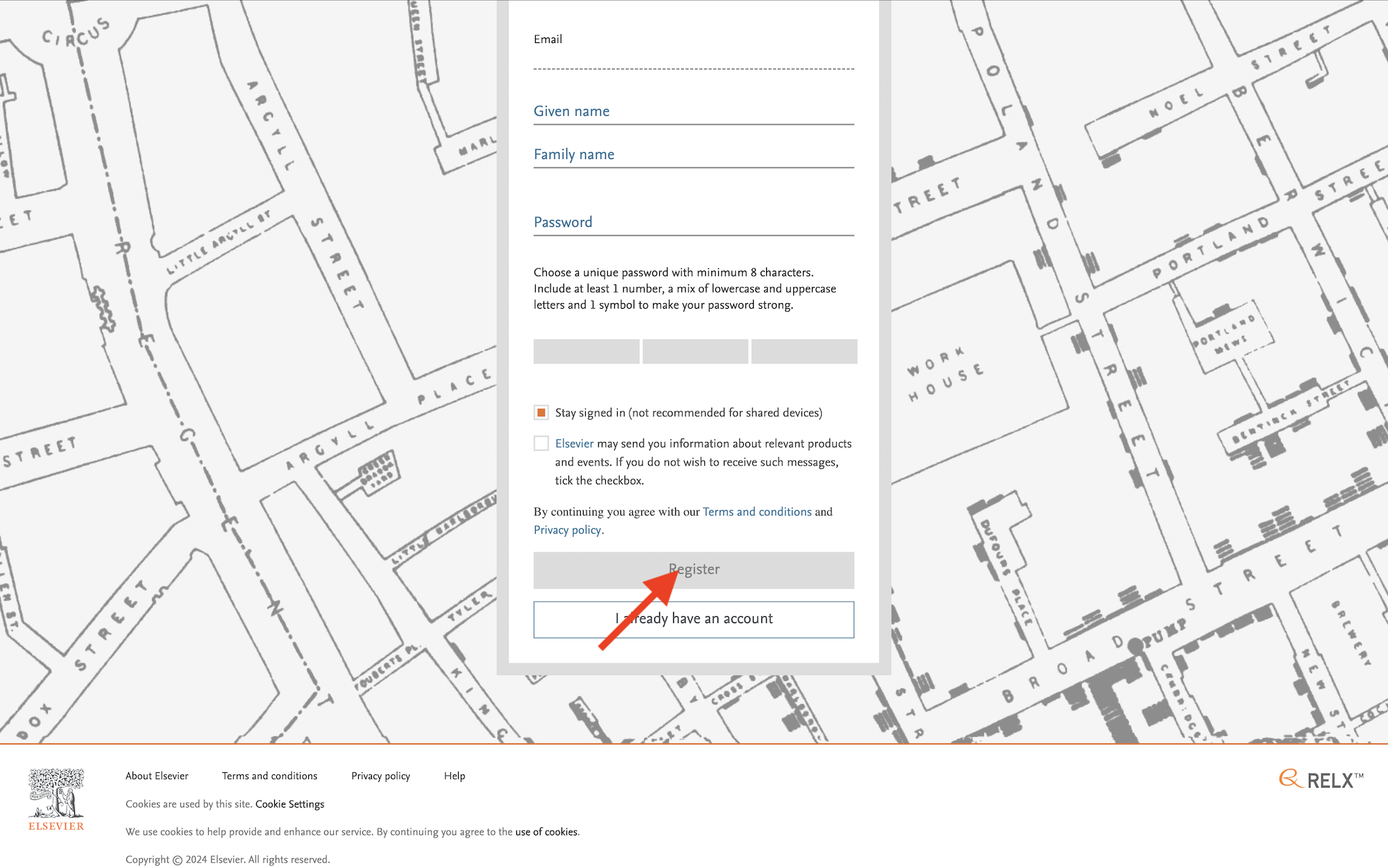Viewport: 1388px width, 868px height.
Task: Click the Email field
Action: pos(693,57)
